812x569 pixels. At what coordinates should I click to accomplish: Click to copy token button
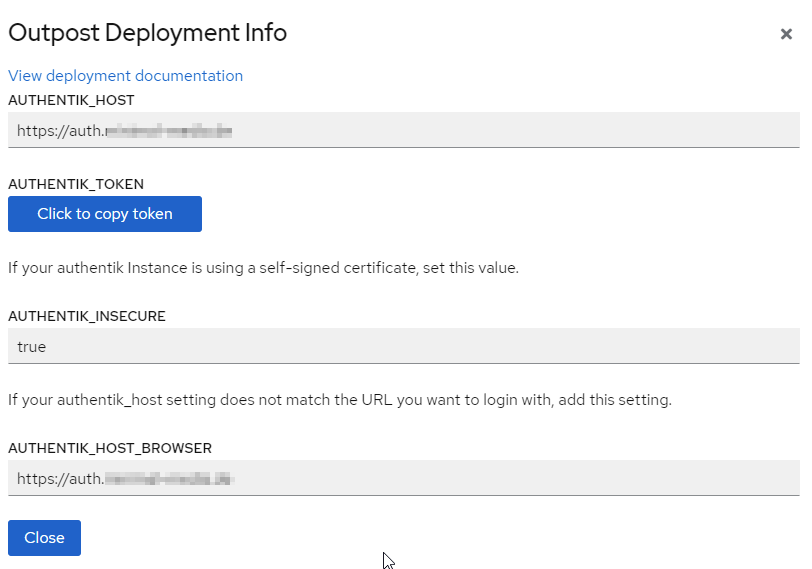coord(105,214)
